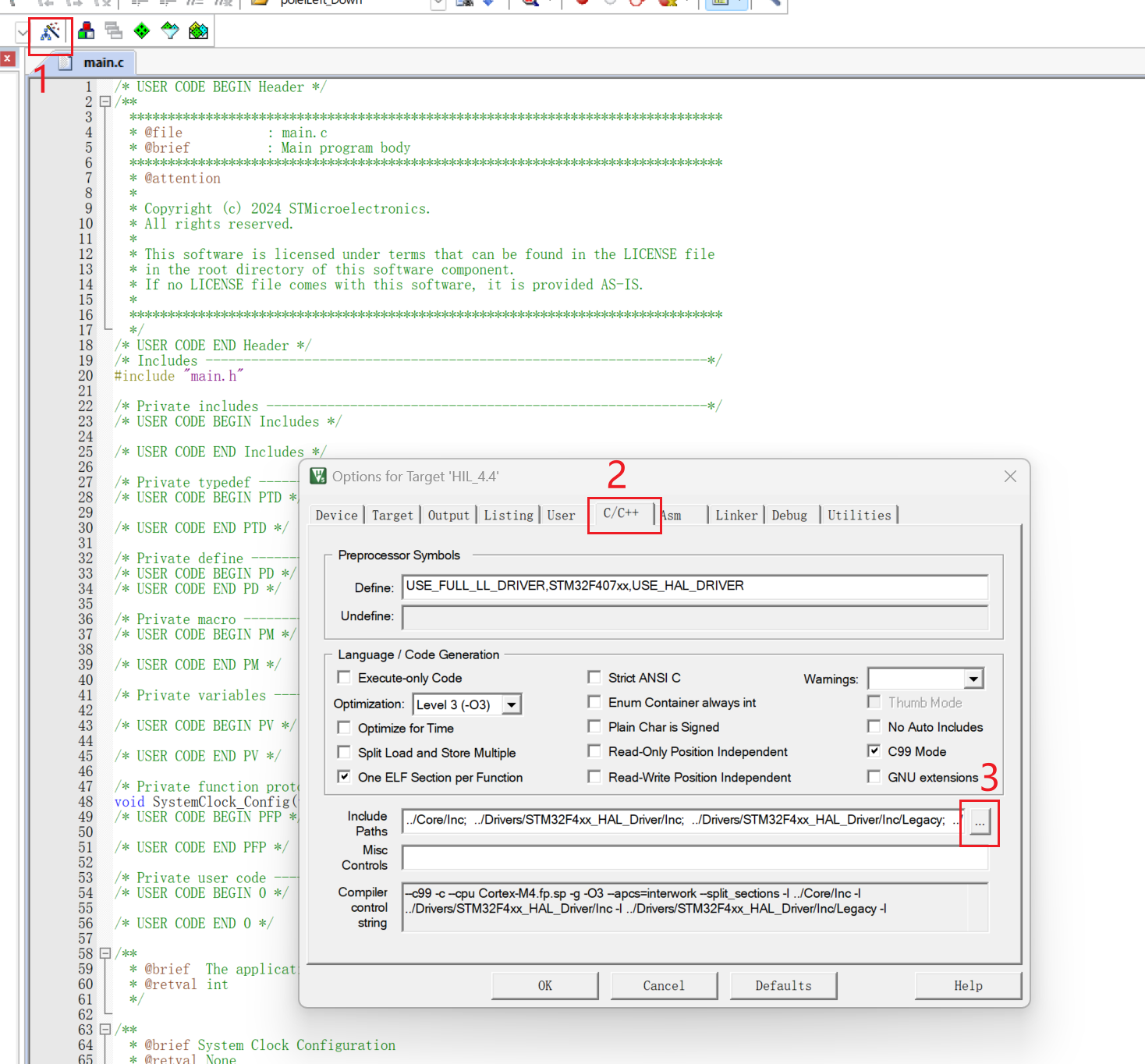Viewport: 1145px width, 1064px height.
Task: Open Include Paths browser with the ellipsis button
Action: click(979, 823)
